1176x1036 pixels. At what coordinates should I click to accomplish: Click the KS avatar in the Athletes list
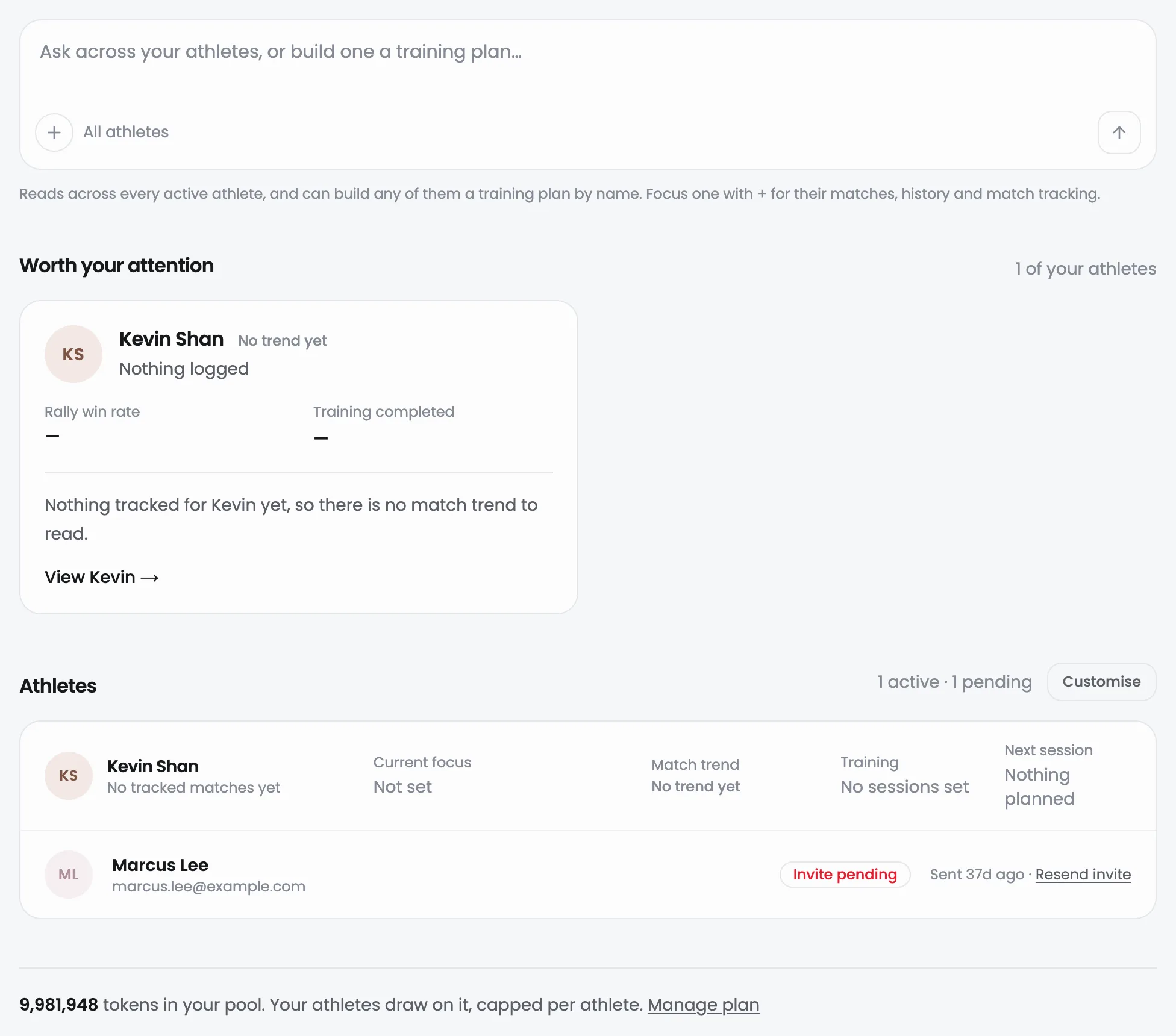[69, 776]
